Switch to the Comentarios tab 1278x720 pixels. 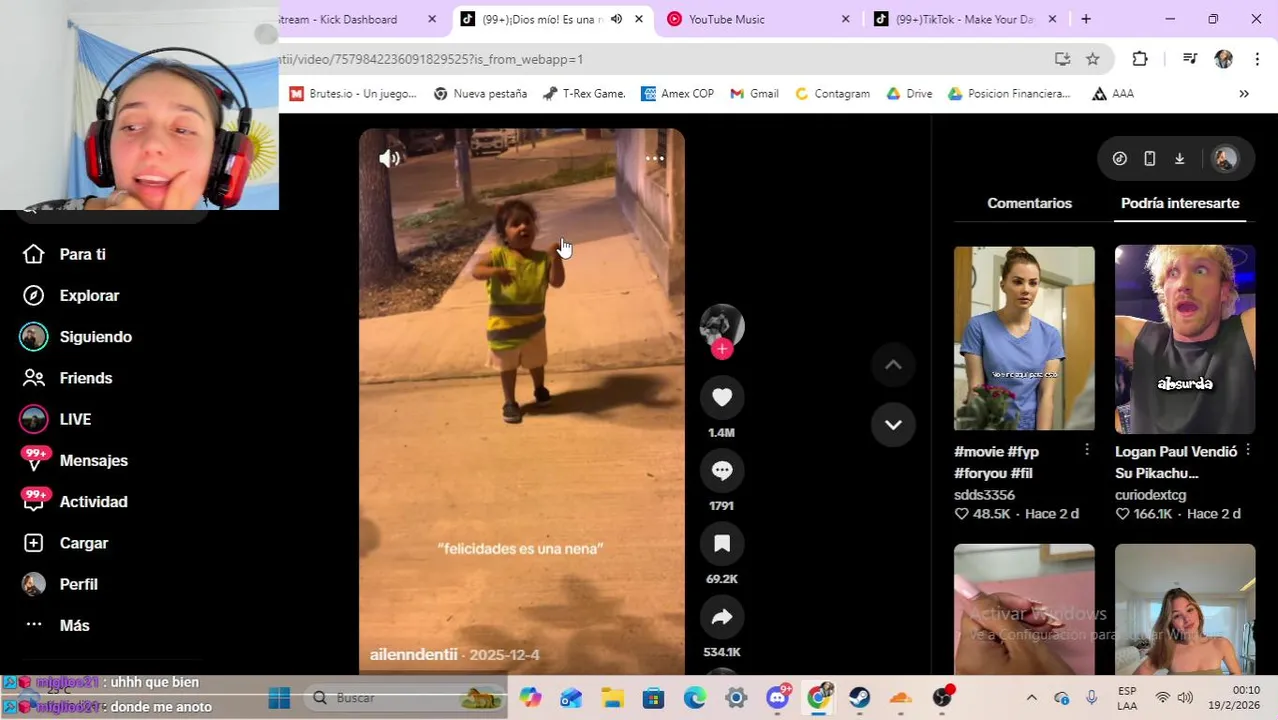1029,203
